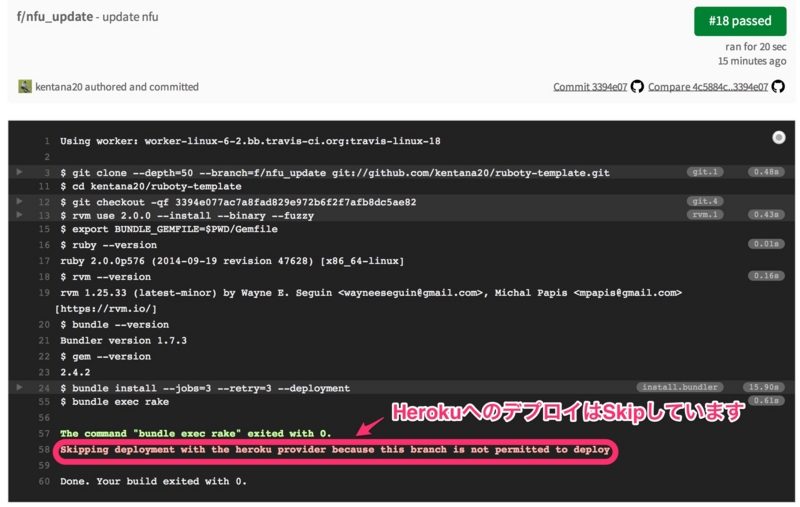Click log line '$ bundle --version'
This screenshot has height=507, width=800.
tap(114, 325)
